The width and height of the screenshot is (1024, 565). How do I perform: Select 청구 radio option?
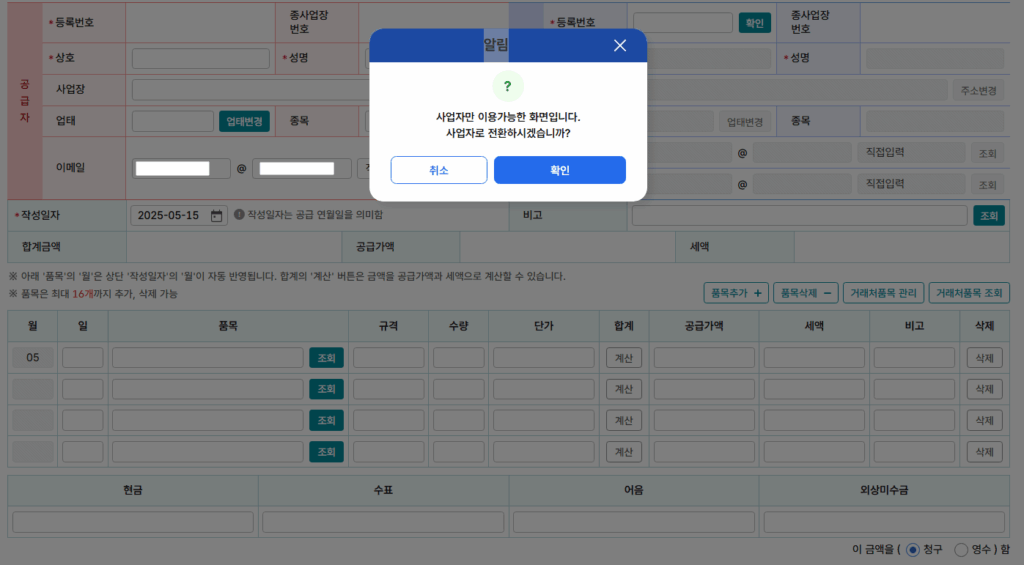(913, 550)
